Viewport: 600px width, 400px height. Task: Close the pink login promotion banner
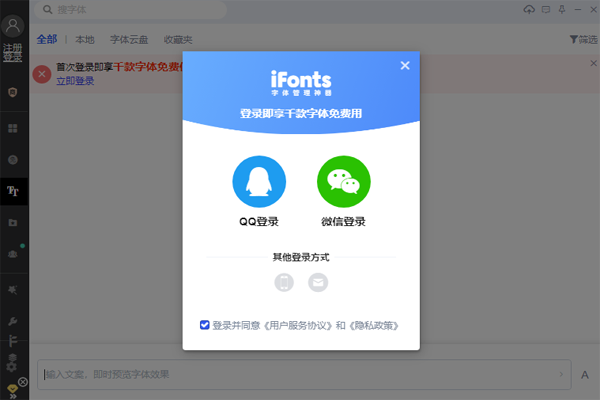[593, 63]
